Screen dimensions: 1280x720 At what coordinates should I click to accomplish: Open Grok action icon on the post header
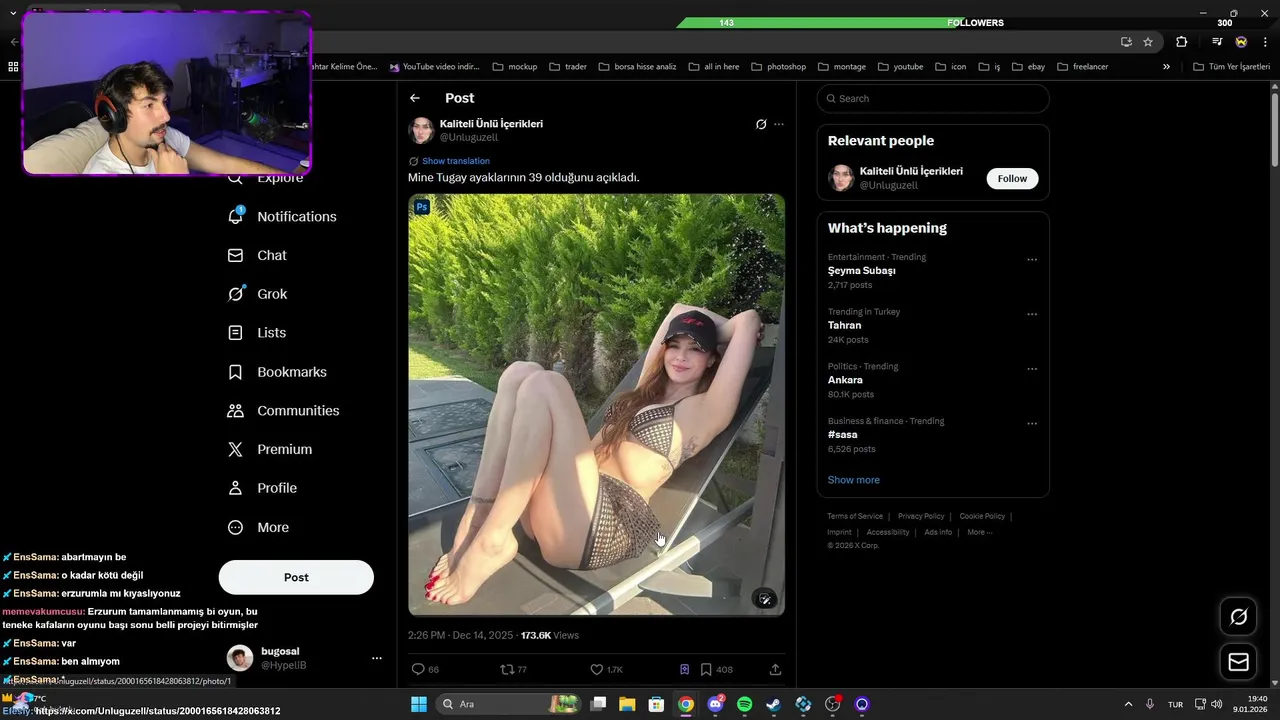pos(761,124)
